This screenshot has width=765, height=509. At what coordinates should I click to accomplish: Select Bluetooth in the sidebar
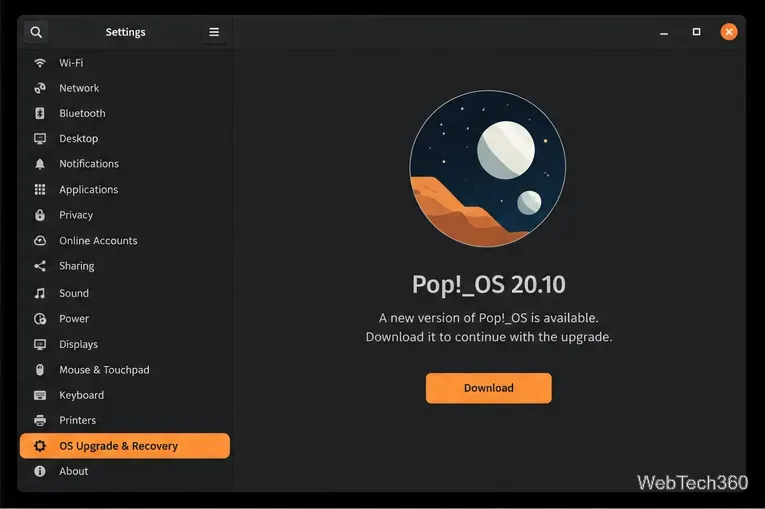point(125,113)
